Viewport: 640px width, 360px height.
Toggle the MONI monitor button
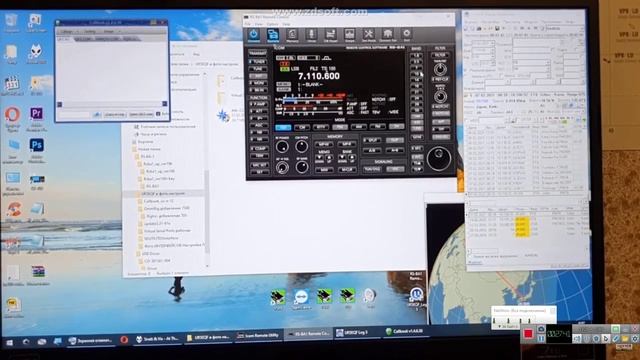[x=258, y=83]
